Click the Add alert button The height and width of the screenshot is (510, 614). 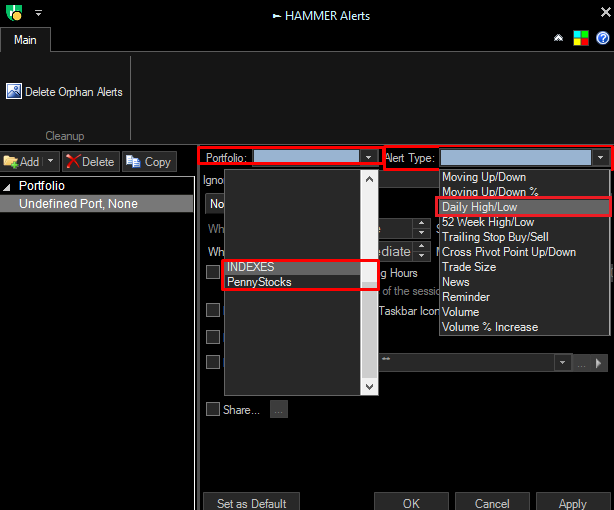tap(22, 161)
